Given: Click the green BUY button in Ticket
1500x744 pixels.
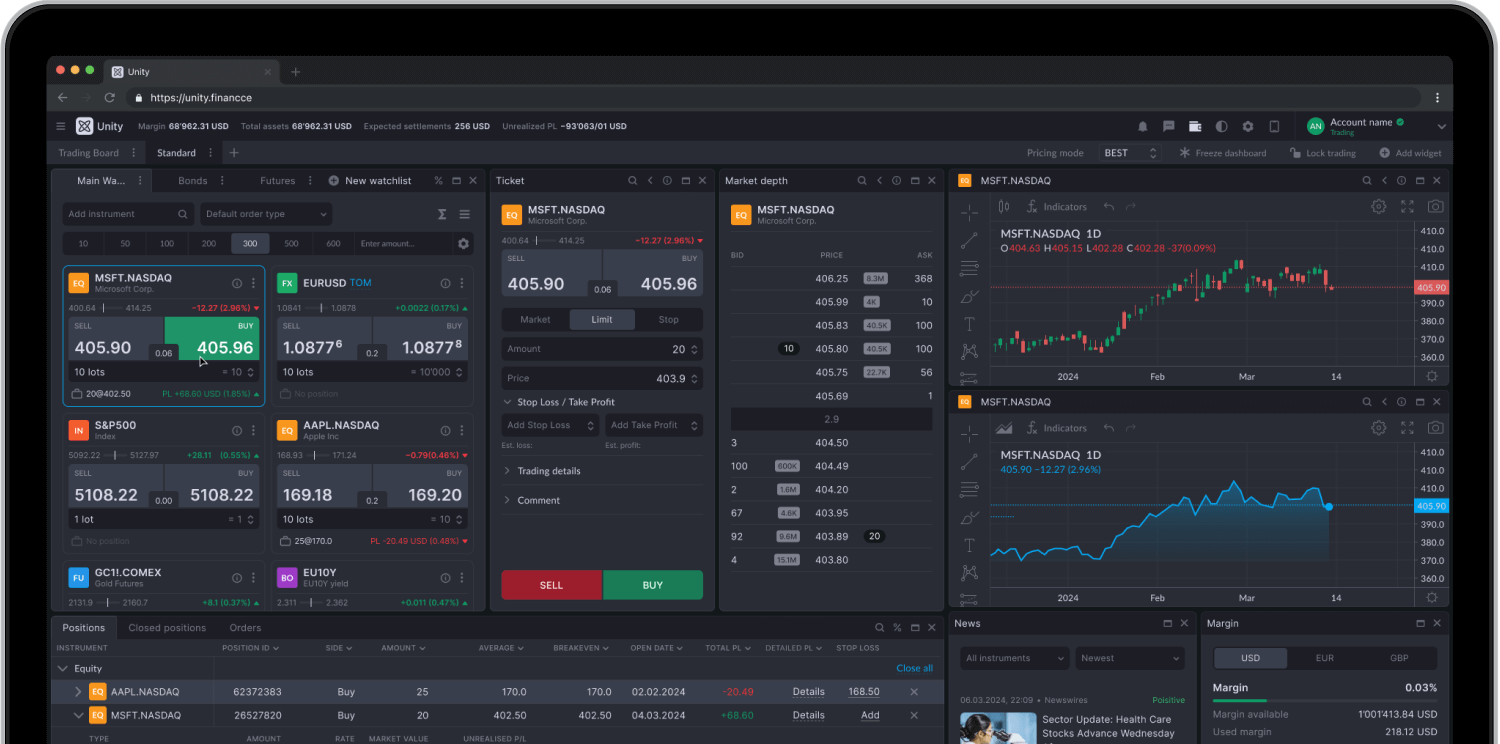Looking at the screenshot, I should tap(653, 585).
